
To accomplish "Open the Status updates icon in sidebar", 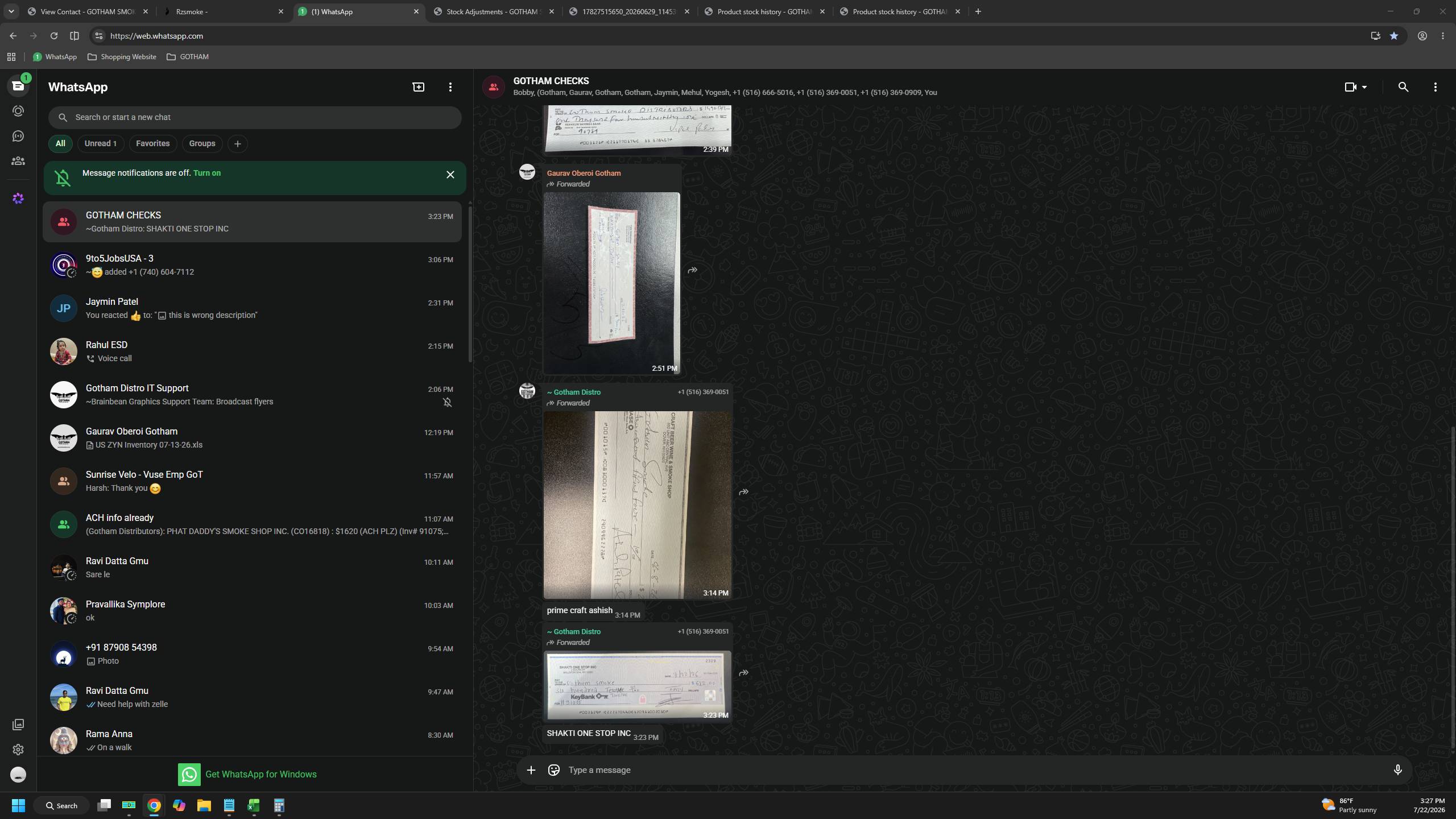I will [x=18, y=111].
